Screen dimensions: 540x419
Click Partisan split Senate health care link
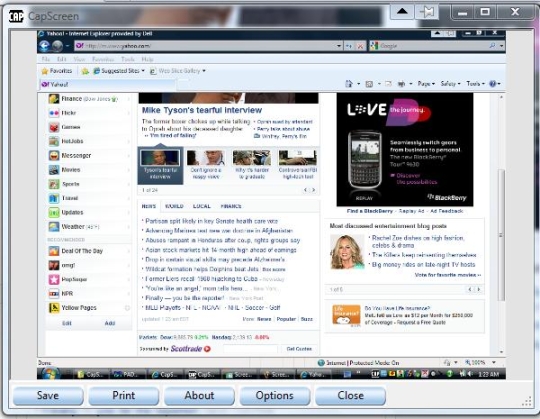211,221
